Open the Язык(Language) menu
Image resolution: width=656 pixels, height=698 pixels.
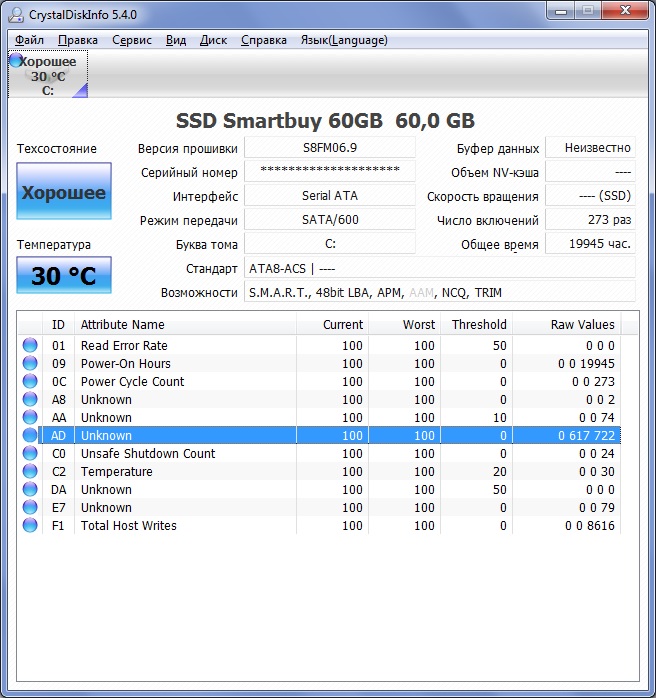[x=344, y=40]
